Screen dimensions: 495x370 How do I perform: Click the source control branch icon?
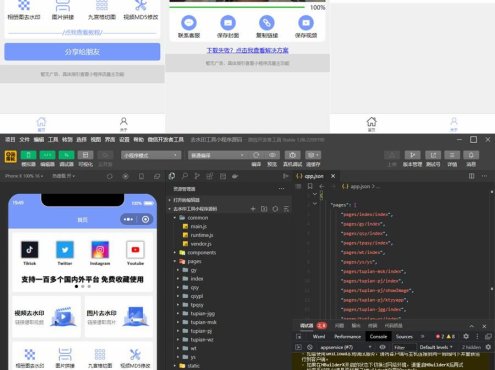197,176
